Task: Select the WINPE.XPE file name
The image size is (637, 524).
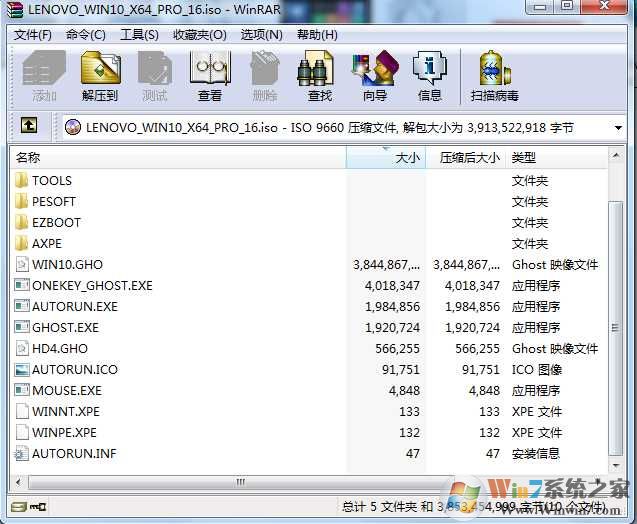Action: click(x=64, y=432)
